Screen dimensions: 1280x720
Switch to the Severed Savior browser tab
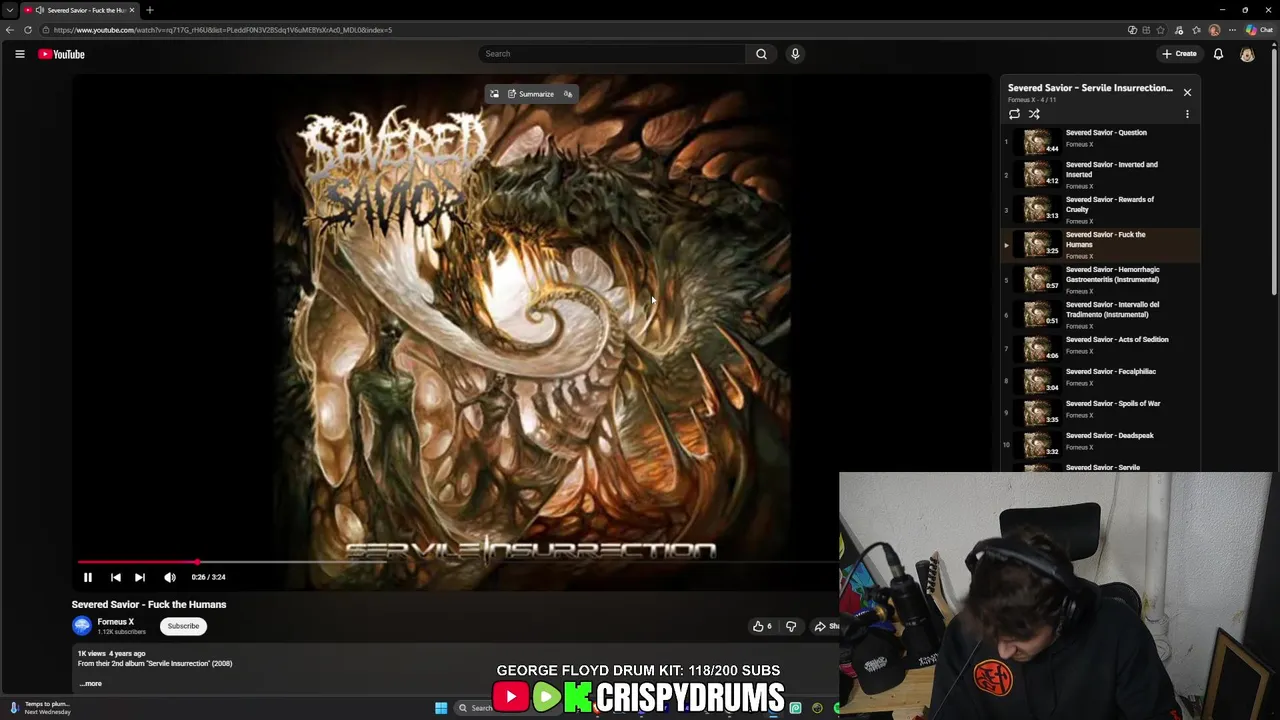coord(80,10)
